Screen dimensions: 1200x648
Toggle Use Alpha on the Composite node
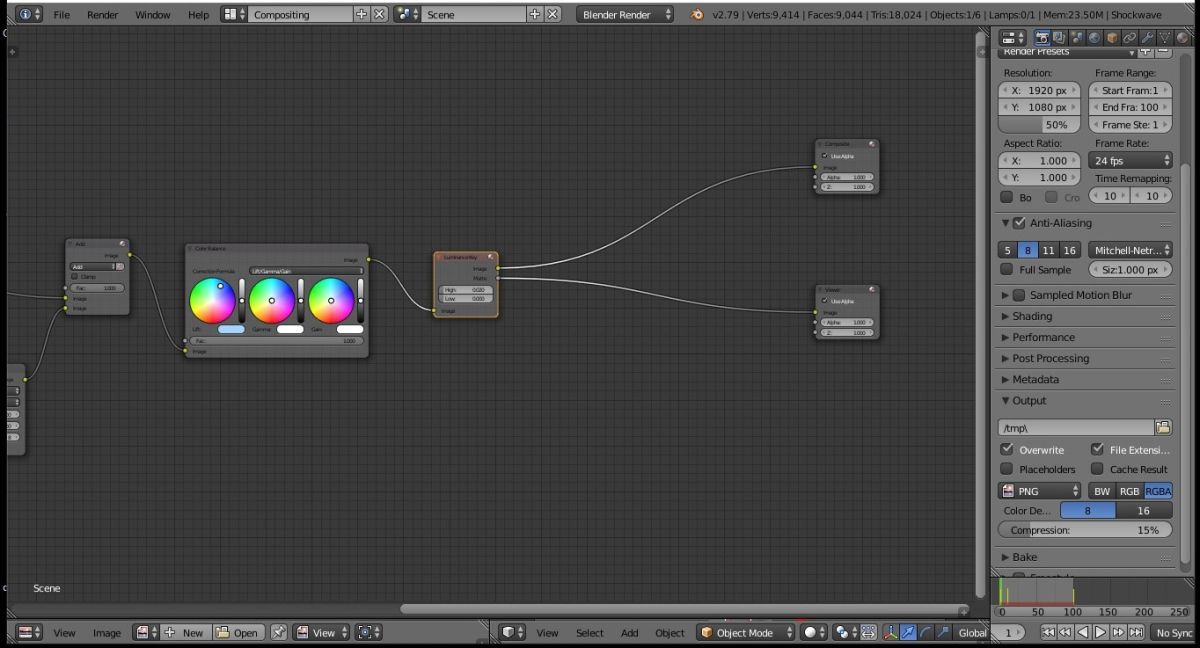[x=825, y=156]
